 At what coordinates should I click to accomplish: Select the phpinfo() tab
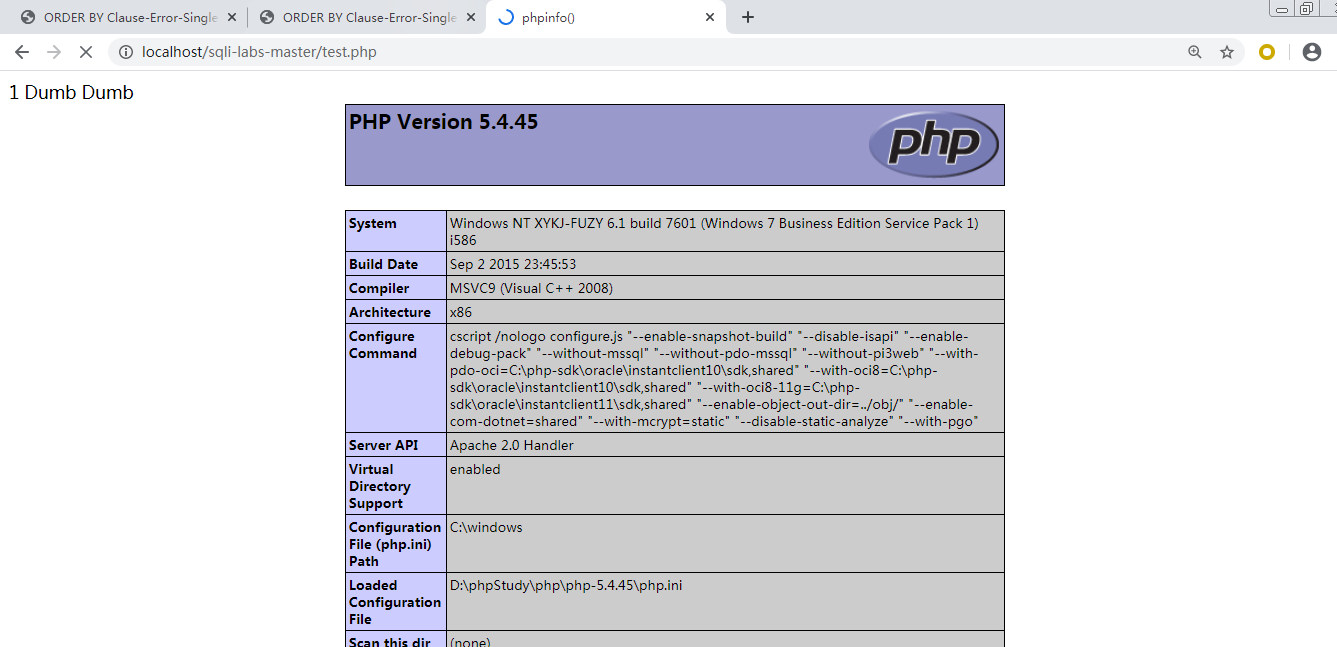(x=606, y=17)
